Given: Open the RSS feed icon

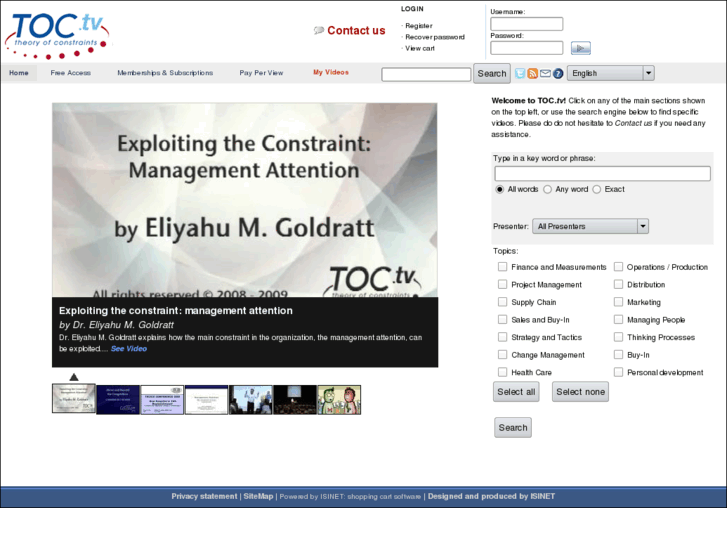Looking at the screenshot, I should point(533,73).
